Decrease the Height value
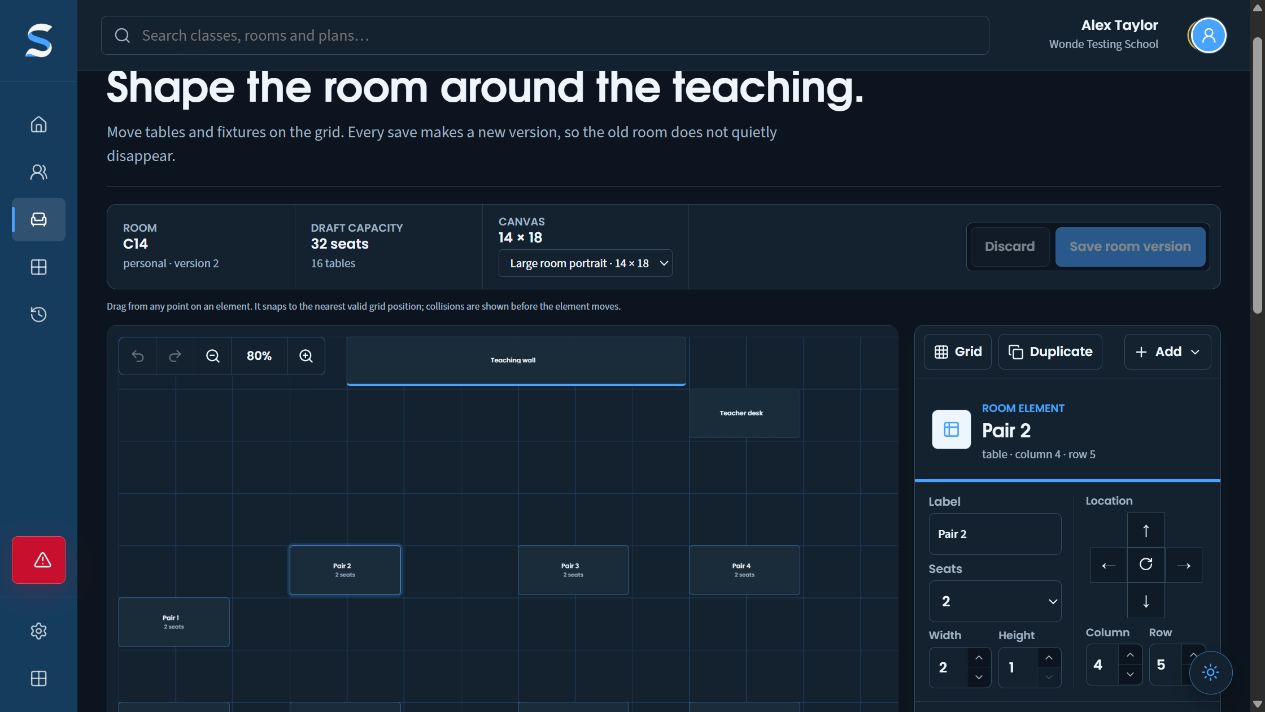Viewport: 1265px width, 712px height. click(x=1048, y=677)
